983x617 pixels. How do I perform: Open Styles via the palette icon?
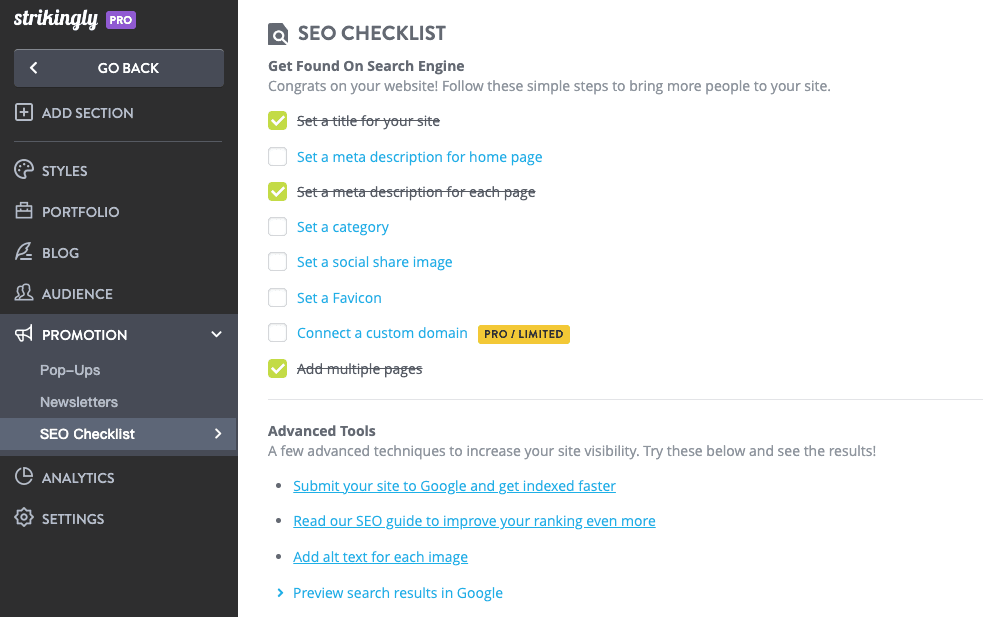click(24, 170)
